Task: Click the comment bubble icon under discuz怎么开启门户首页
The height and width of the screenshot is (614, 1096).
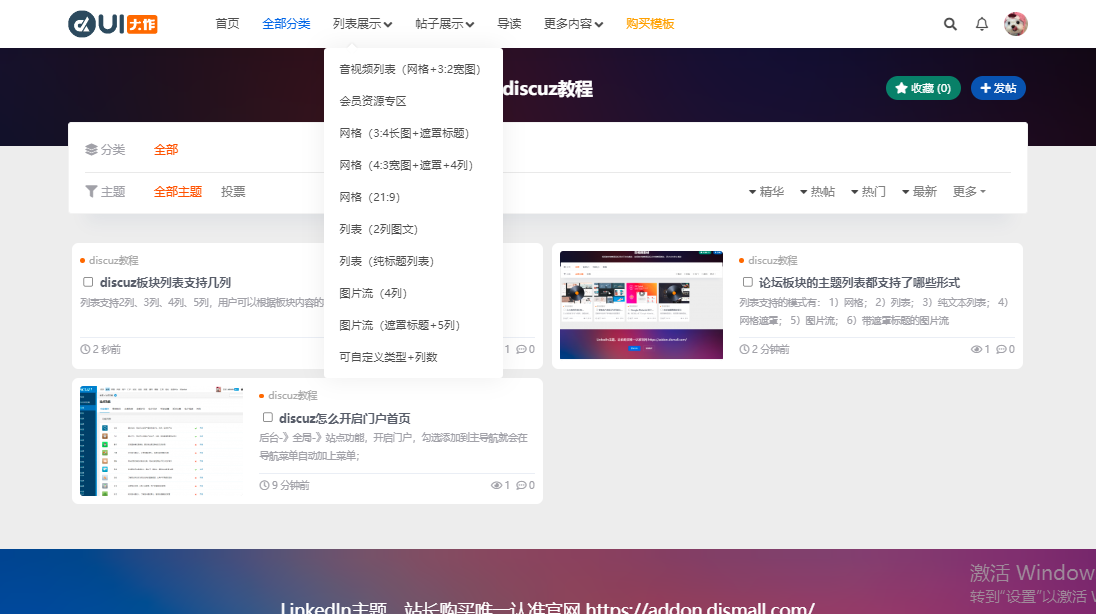Action: point(521,485)
